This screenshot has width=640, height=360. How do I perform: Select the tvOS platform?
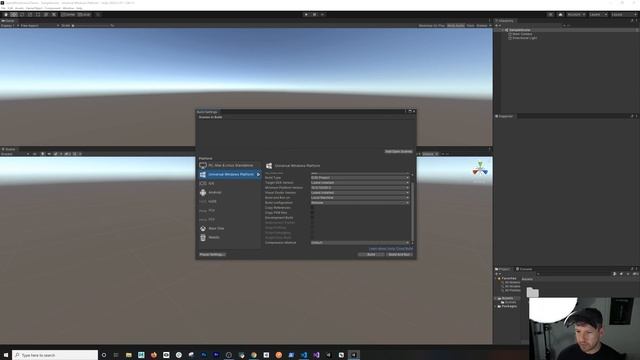(x=229, y=201)
